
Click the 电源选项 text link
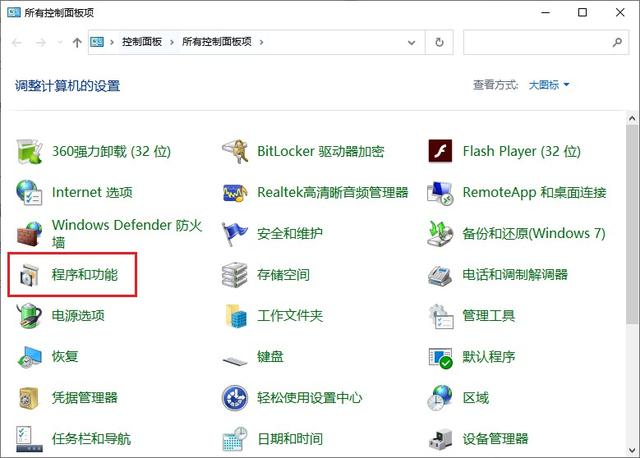(x=78, y=316)
